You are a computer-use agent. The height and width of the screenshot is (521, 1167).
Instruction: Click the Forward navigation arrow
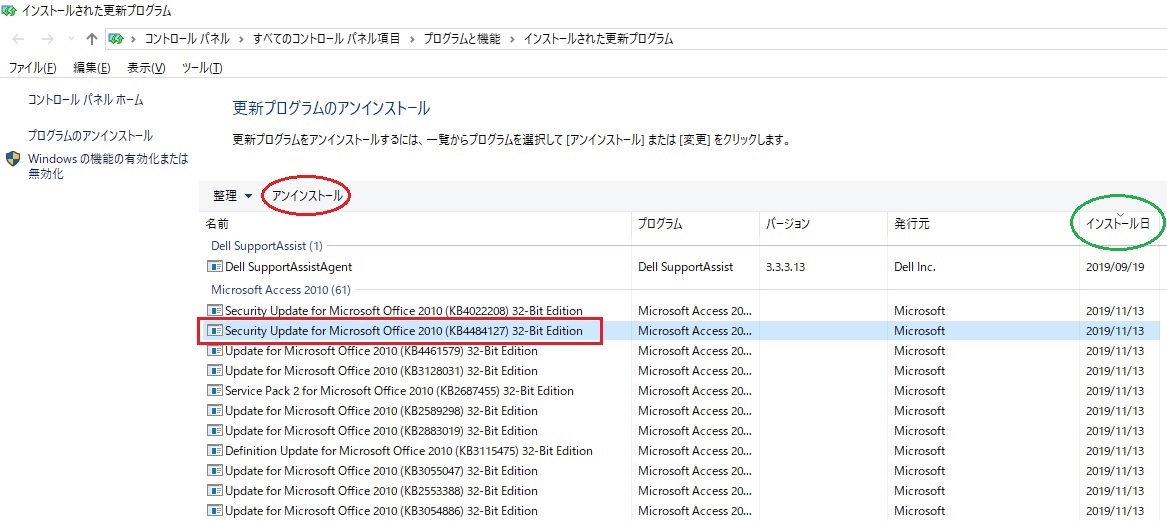pos(48,39)
